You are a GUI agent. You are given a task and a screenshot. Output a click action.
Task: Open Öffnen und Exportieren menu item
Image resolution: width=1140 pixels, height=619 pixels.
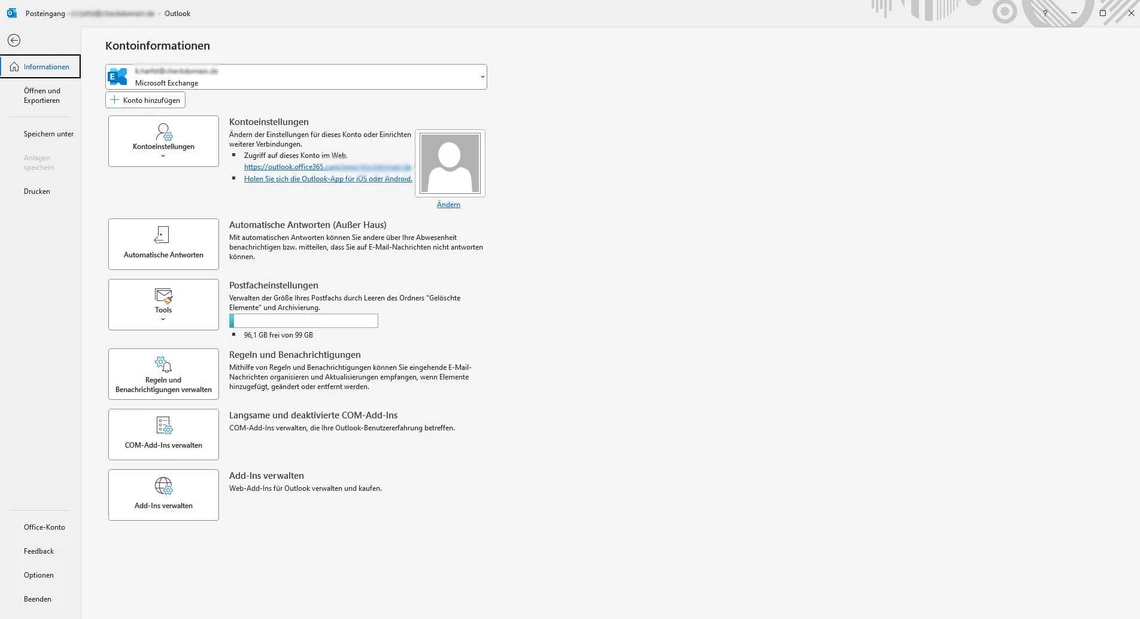point(42,96)
